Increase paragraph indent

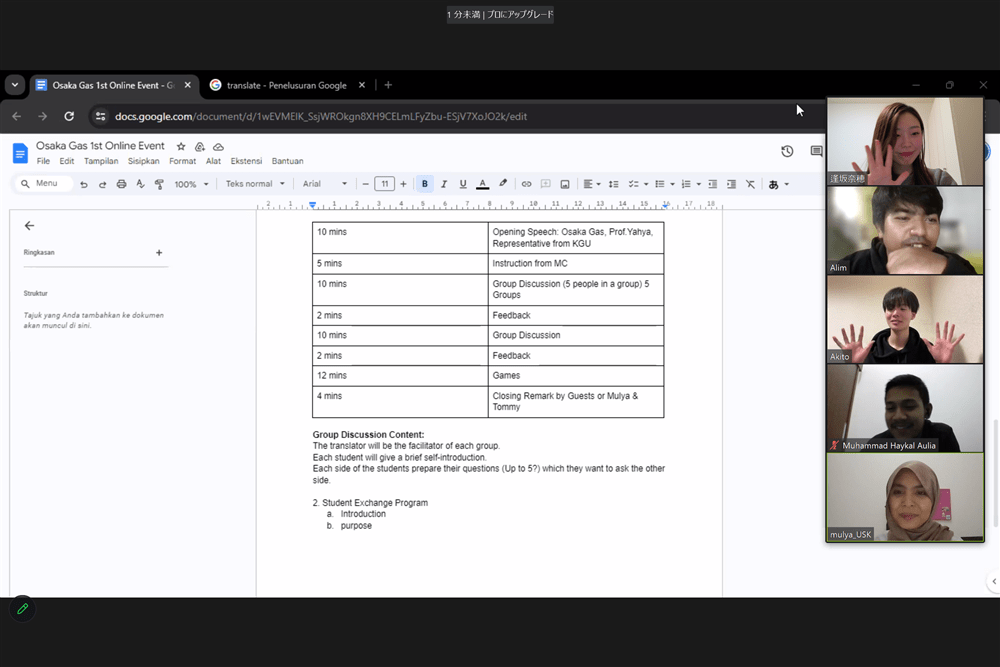point(732,184)
